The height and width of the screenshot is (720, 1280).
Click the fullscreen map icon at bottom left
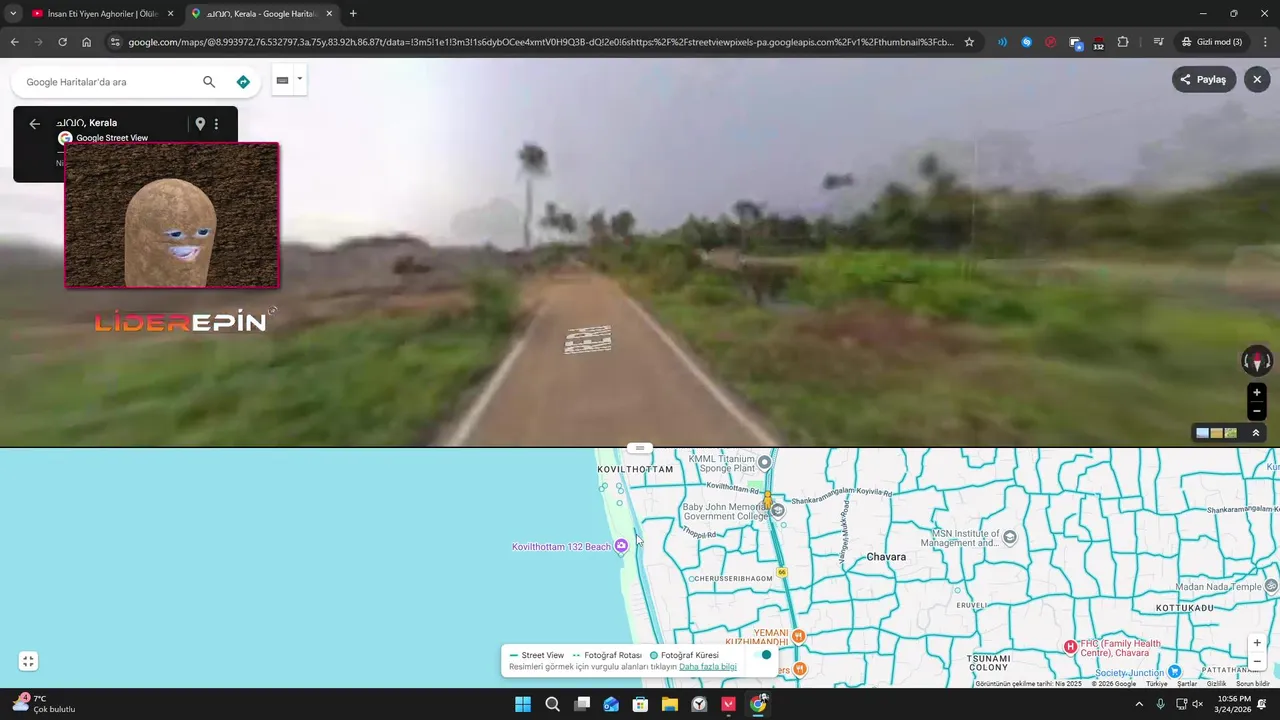click(28, 661)
